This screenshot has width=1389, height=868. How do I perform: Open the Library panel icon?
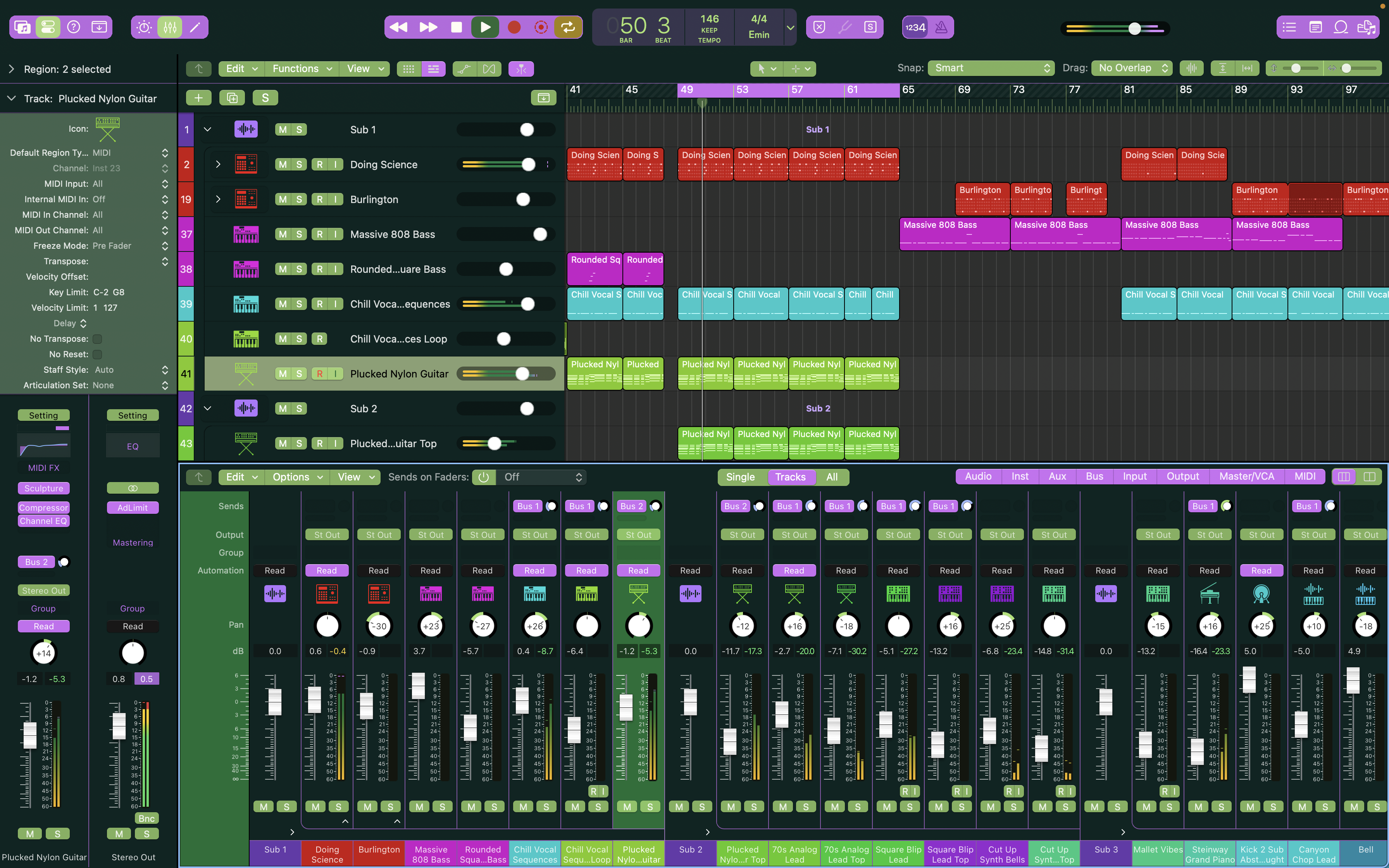(22, 27)
